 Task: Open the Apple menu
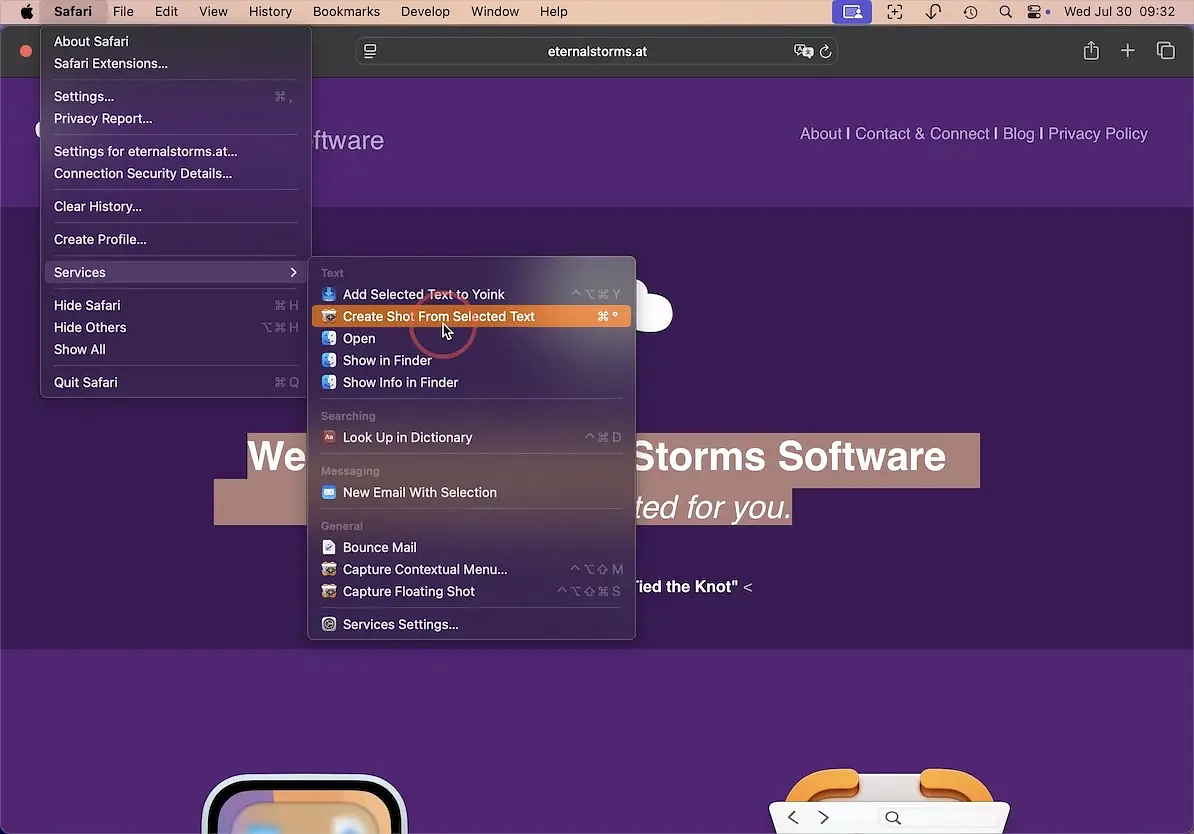pyautogui.click(x=27, y=12)
